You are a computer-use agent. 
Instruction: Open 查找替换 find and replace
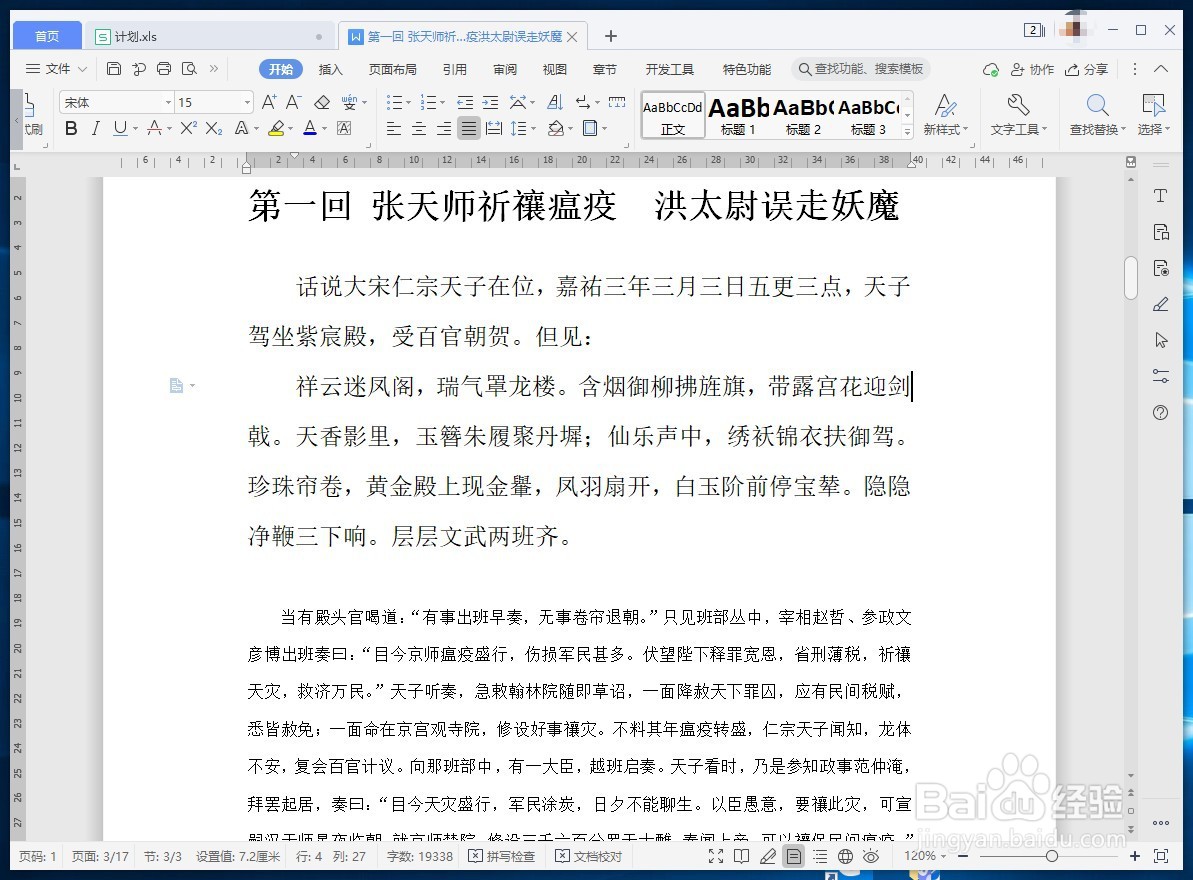point(1097,114)
